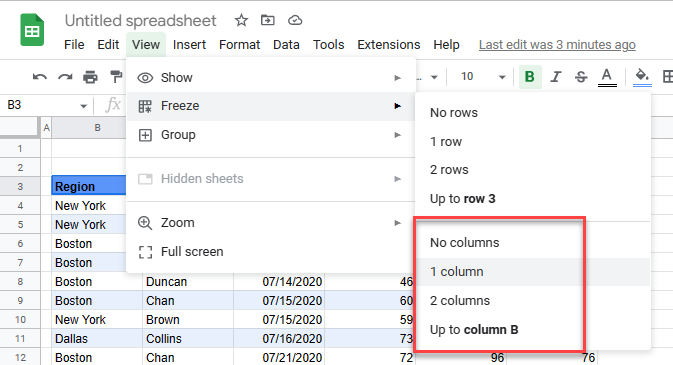Select the 07/16/2020 date cell
The width and height of the screenshot is (673, 365).
tap(279, 339)
